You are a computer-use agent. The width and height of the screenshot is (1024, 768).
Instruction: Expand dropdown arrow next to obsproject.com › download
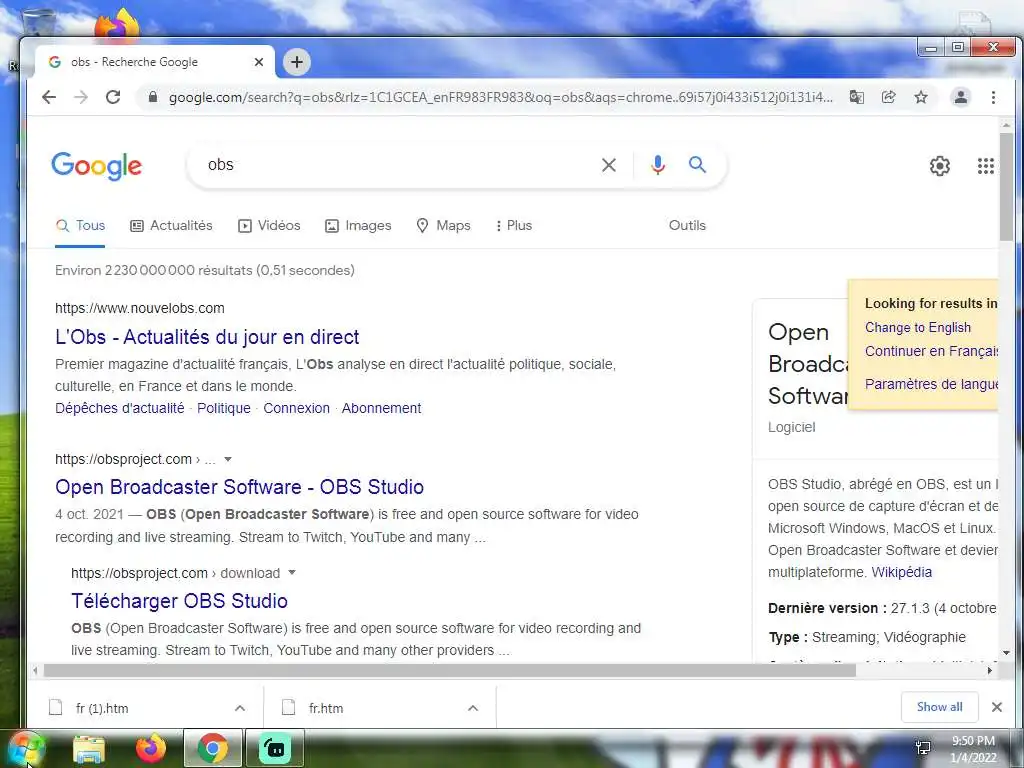tap(292, 573)
